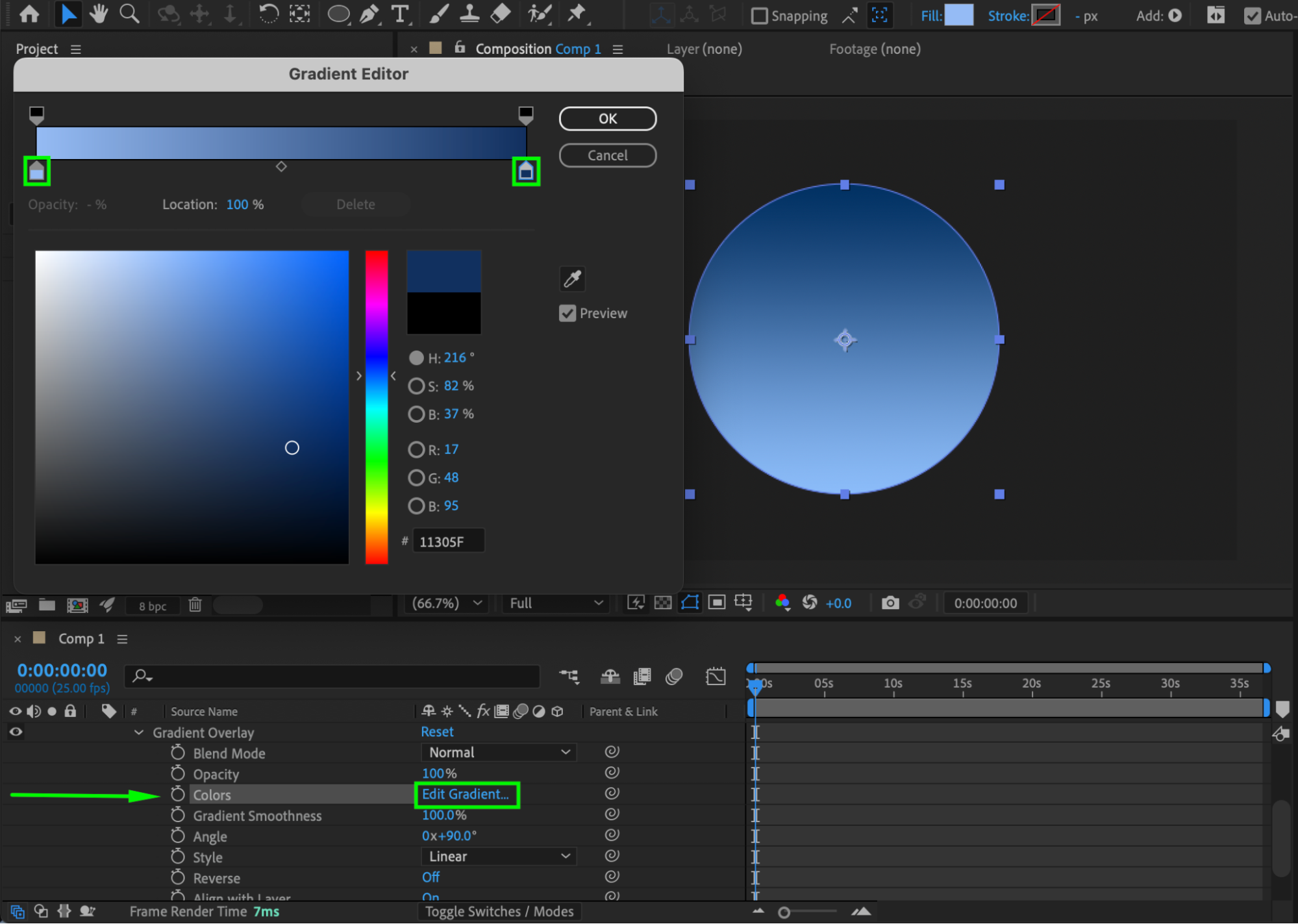Toggle the transparency grid icon

[663, 603]
